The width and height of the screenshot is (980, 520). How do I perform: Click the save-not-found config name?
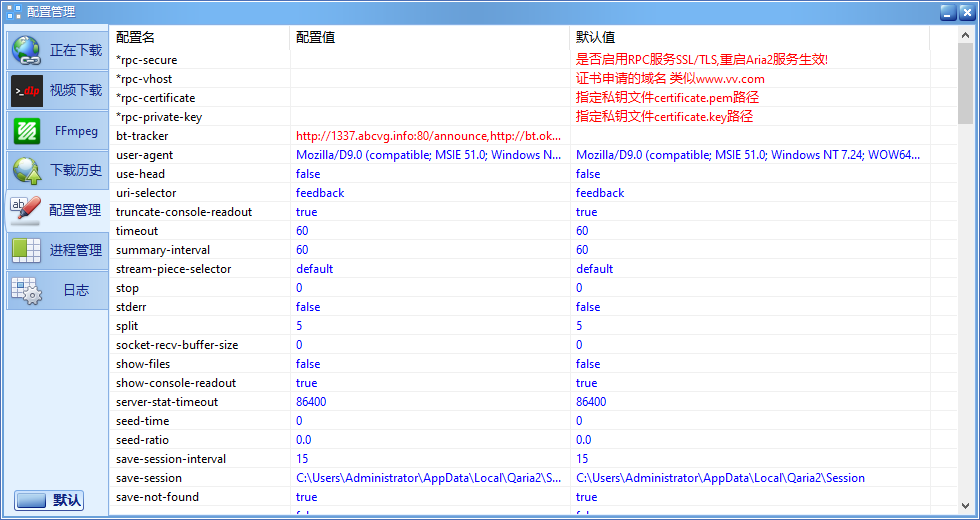pos(158,497)
